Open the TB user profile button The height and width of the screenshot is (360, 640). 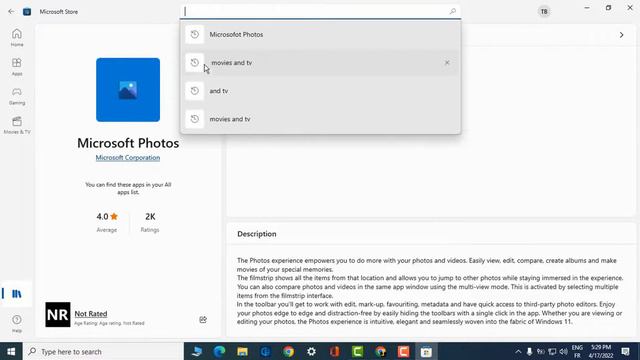pos(544,11)
